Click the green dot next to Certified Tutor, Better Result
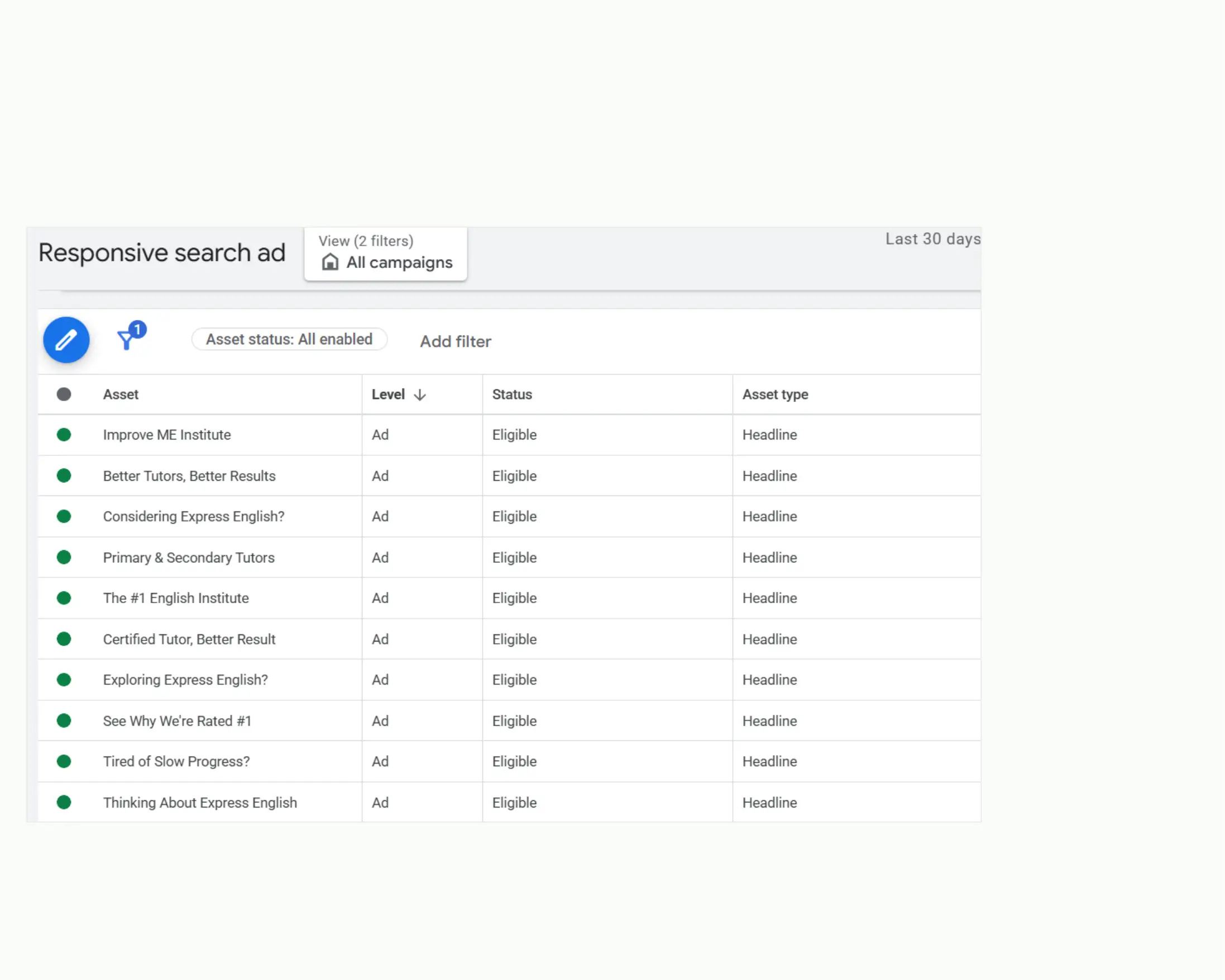 click(64, 639)
